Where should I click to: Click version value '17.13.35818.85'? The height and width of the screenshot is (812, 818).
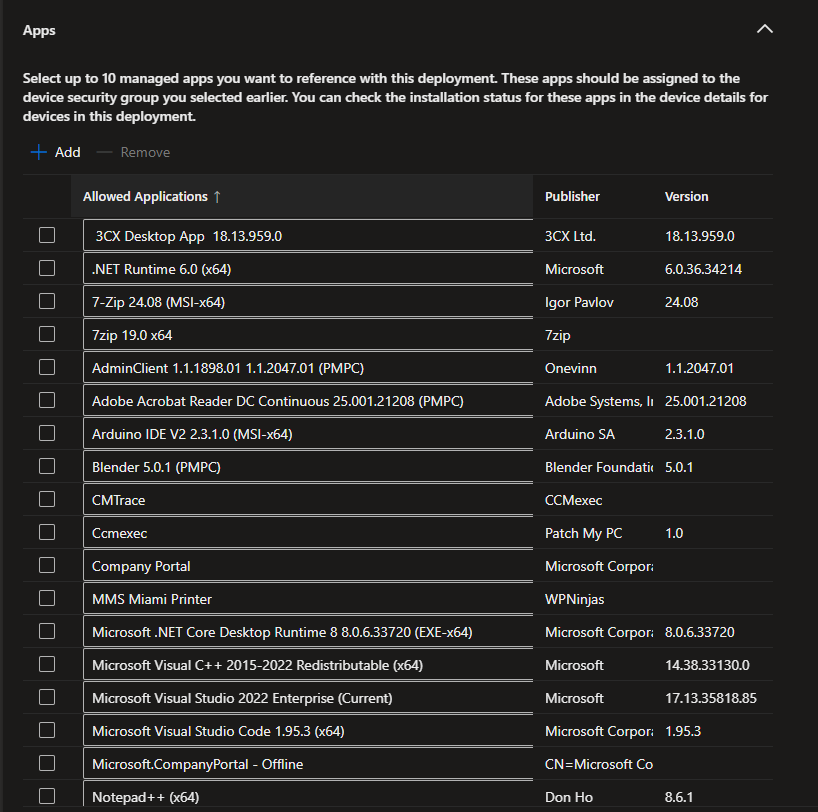point(711,698)
